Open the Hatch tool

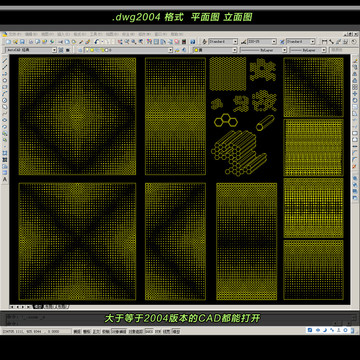point(5,153)
